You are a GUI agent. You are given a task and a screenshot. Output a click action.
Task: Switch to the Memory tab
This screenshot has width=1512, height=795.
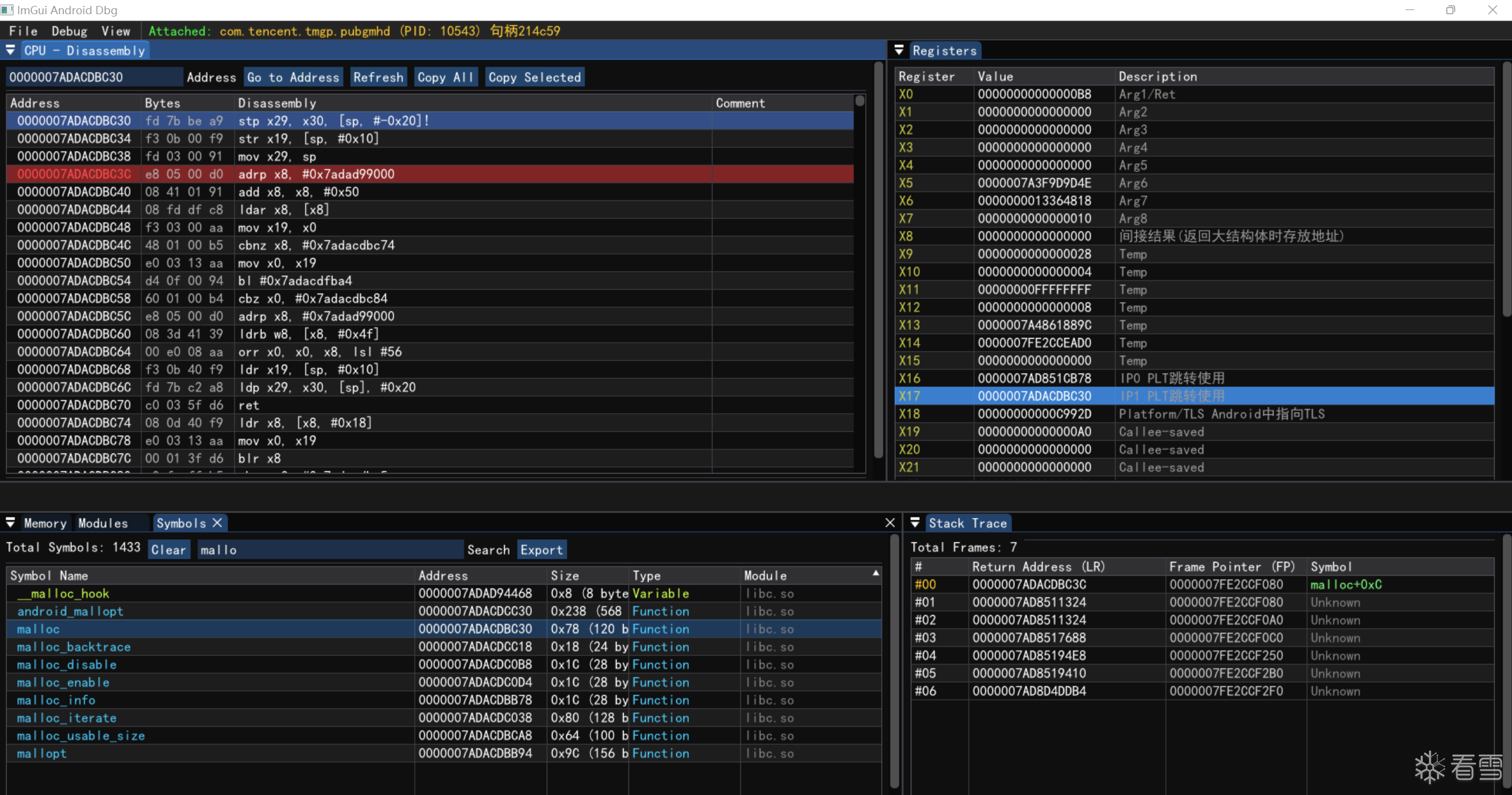click(x=45, y=523)
